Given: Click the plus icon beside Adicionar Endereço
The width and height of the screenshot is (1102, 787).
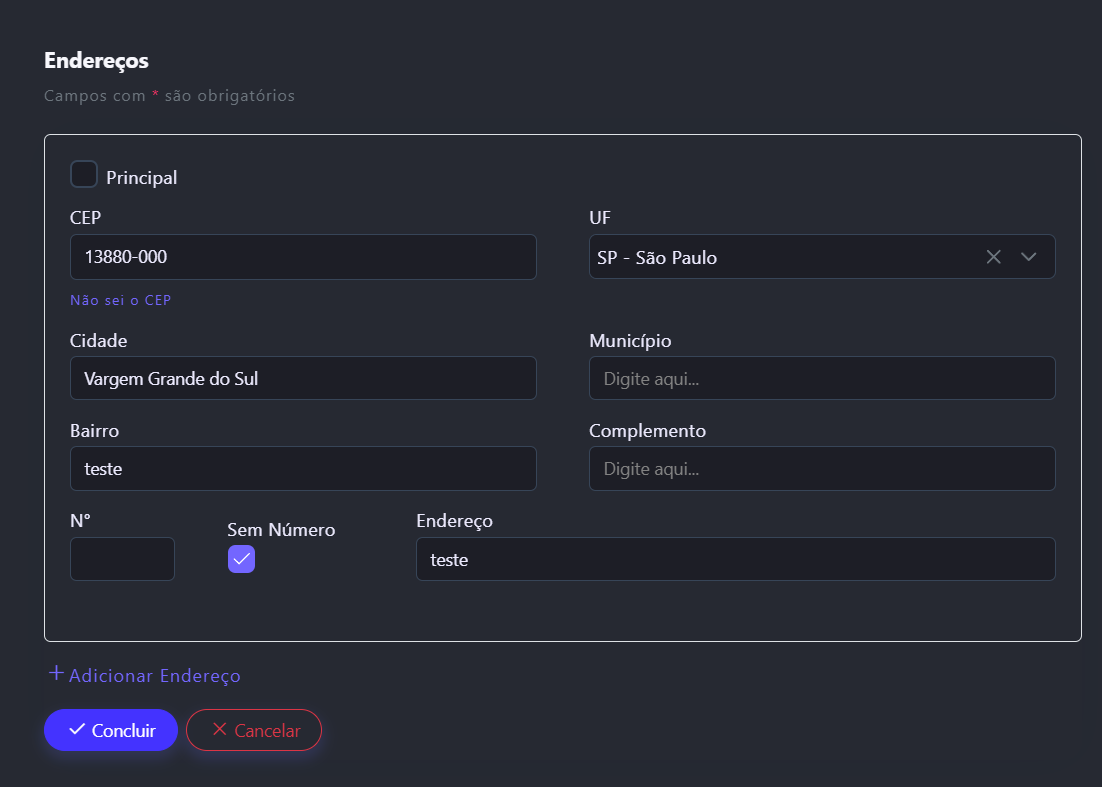Looking at the screenshot, I should pyautogui.click(x=57, y=673).
